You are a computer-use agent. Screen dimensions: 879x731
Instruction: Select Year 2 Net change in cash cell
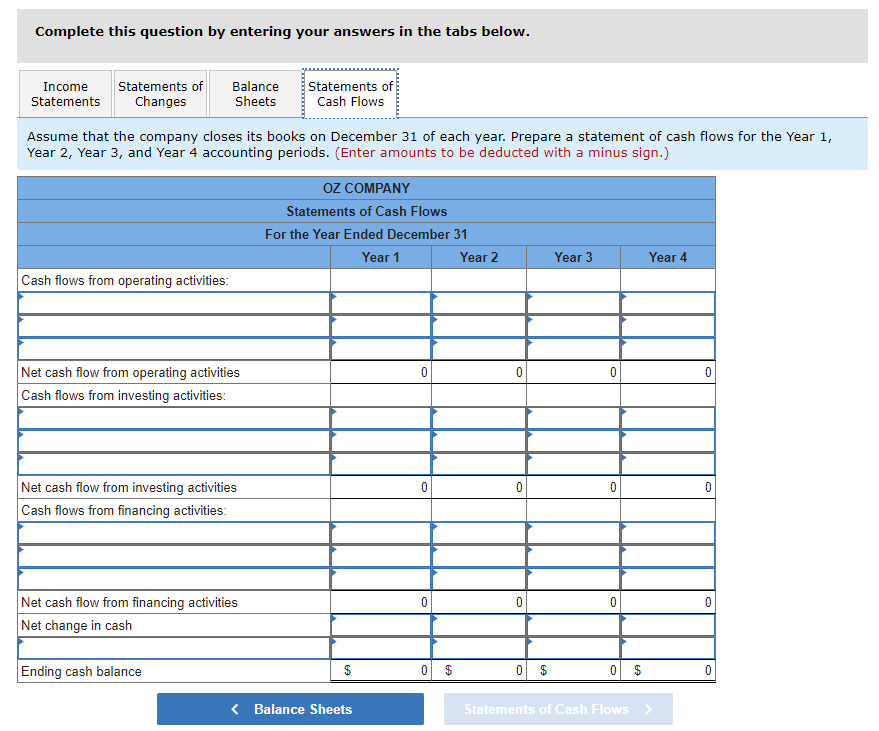479,625
